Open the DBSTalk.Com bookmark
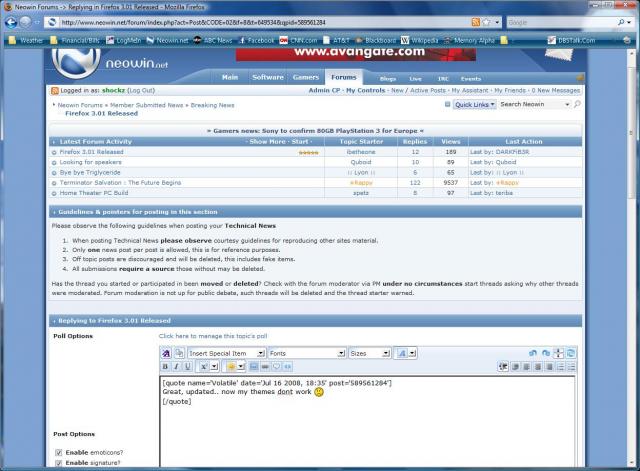 tap(571, 40)
